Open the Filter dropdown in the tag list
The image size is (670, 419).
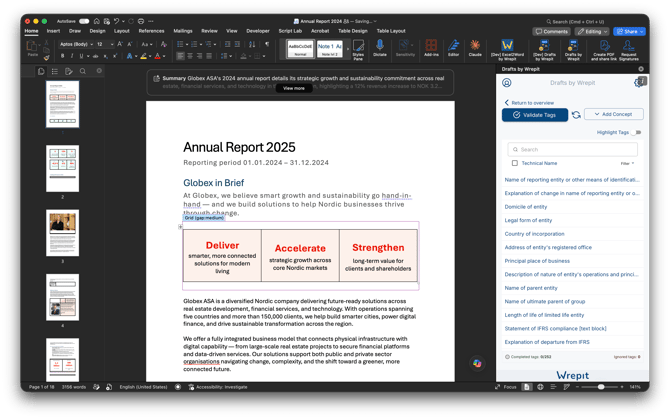tap(627, 164)
